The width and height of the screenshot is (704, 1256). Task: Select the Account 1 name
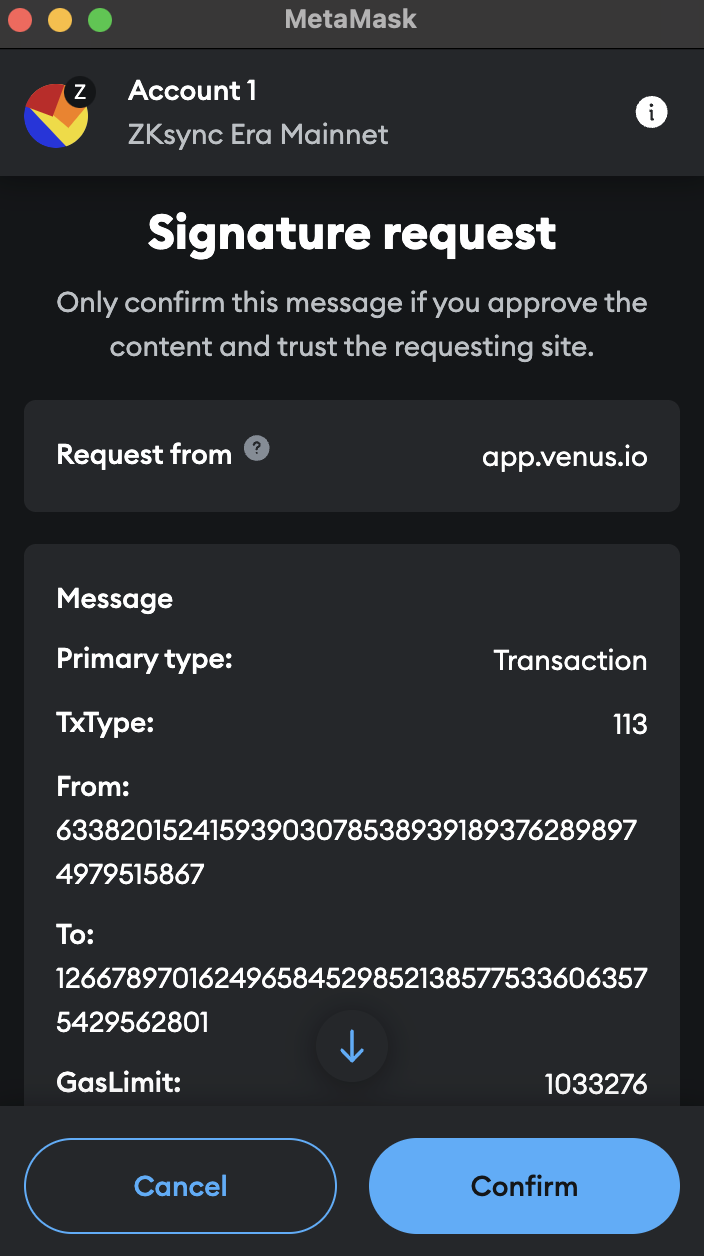(192, 90)
